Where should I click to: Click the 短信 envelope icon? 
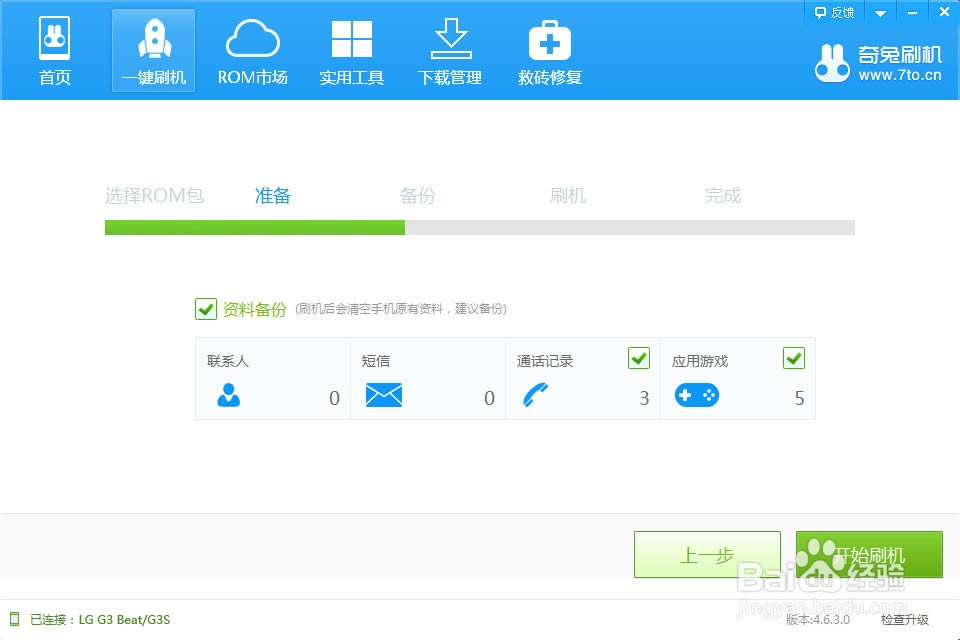[x=383, y=395]
